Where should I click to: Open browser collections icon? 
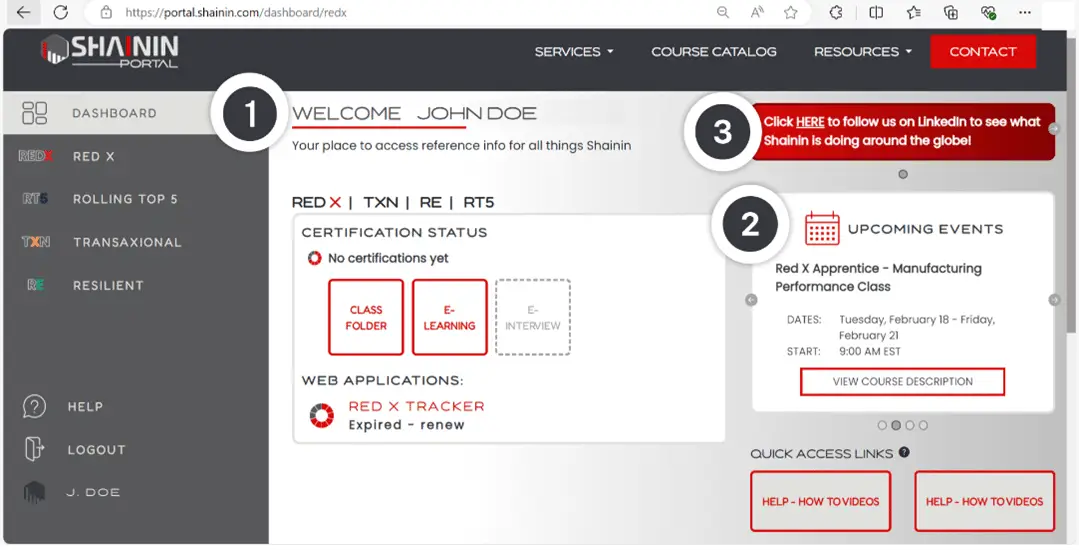(x=951, y=12)
